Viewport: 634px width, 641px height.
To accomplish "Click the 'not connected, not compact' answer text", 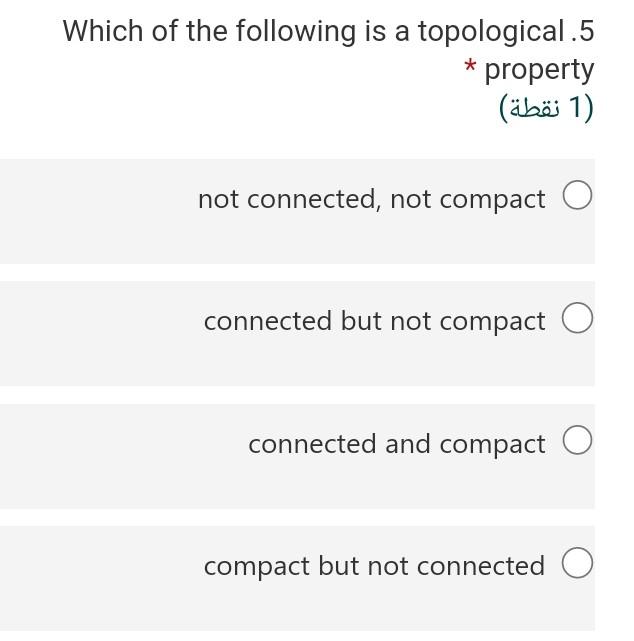I will point(372,199).
